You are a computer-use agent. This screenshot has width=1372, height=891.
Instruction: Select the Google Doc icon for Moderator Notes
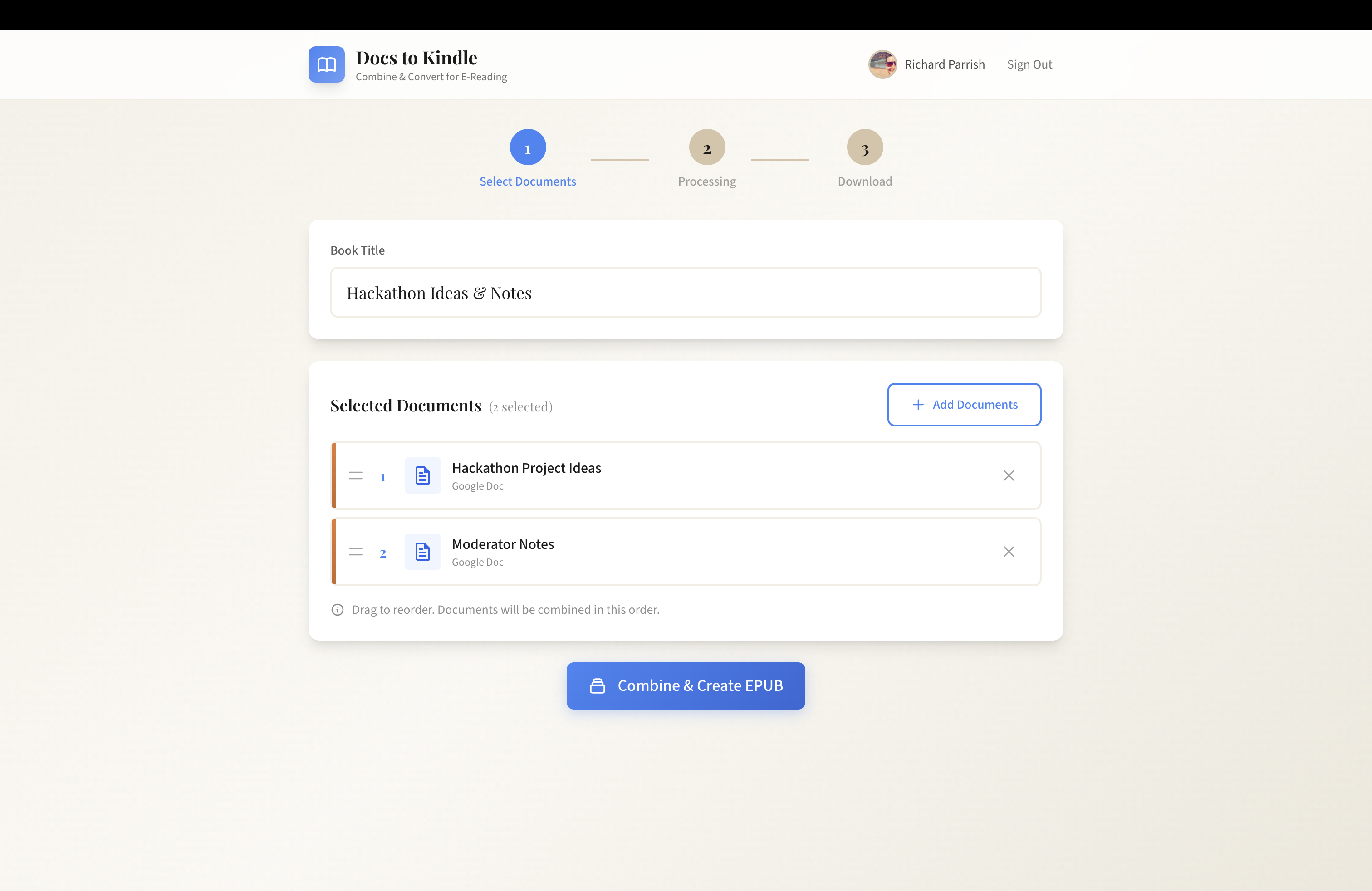pyautogui.click(x=422, y=552)
